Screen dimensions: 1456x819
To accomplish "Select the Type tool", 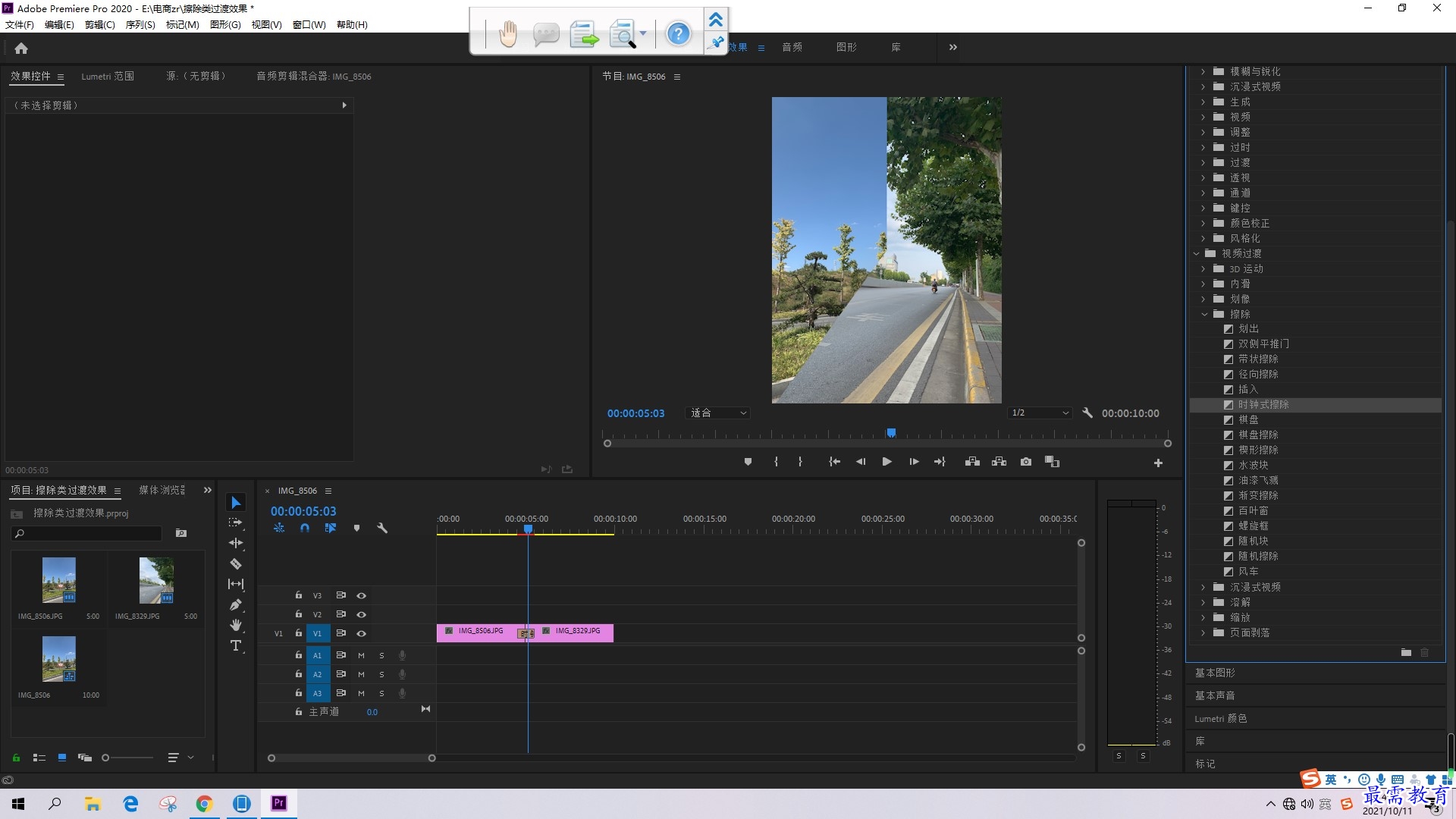I will (x=236, y=645).
